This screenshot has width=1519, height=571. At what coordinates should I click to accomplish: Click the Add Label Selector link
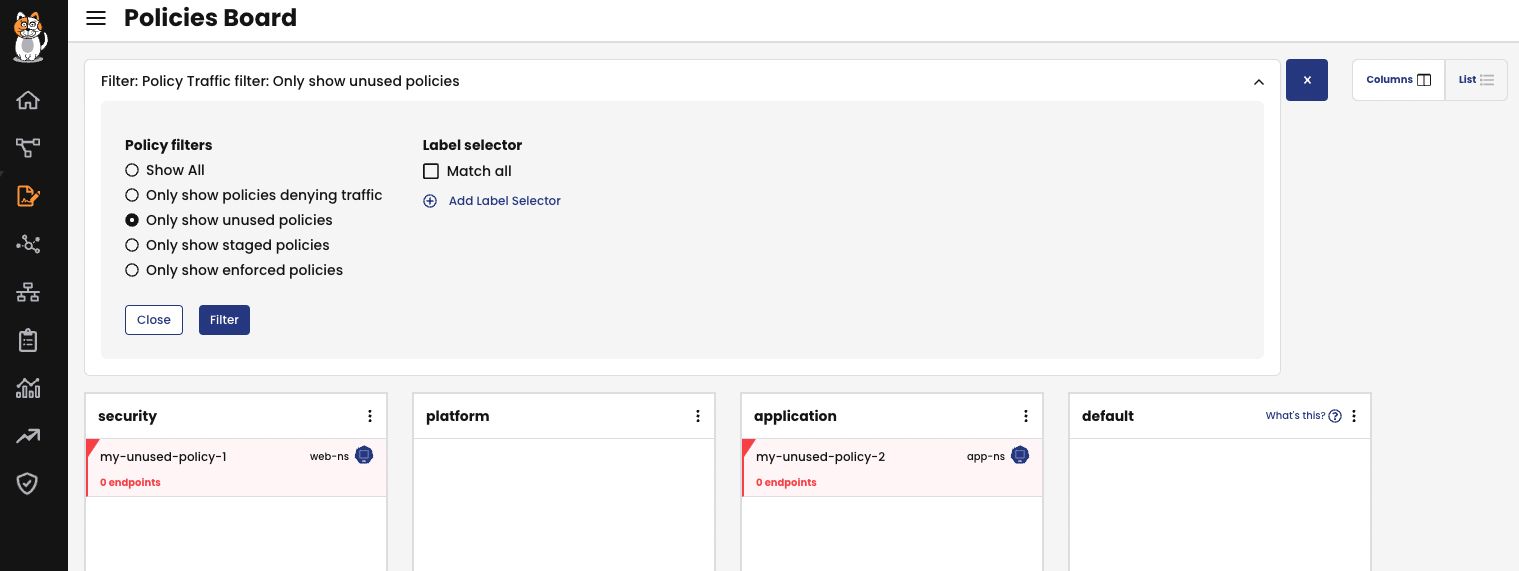point(504,201)
